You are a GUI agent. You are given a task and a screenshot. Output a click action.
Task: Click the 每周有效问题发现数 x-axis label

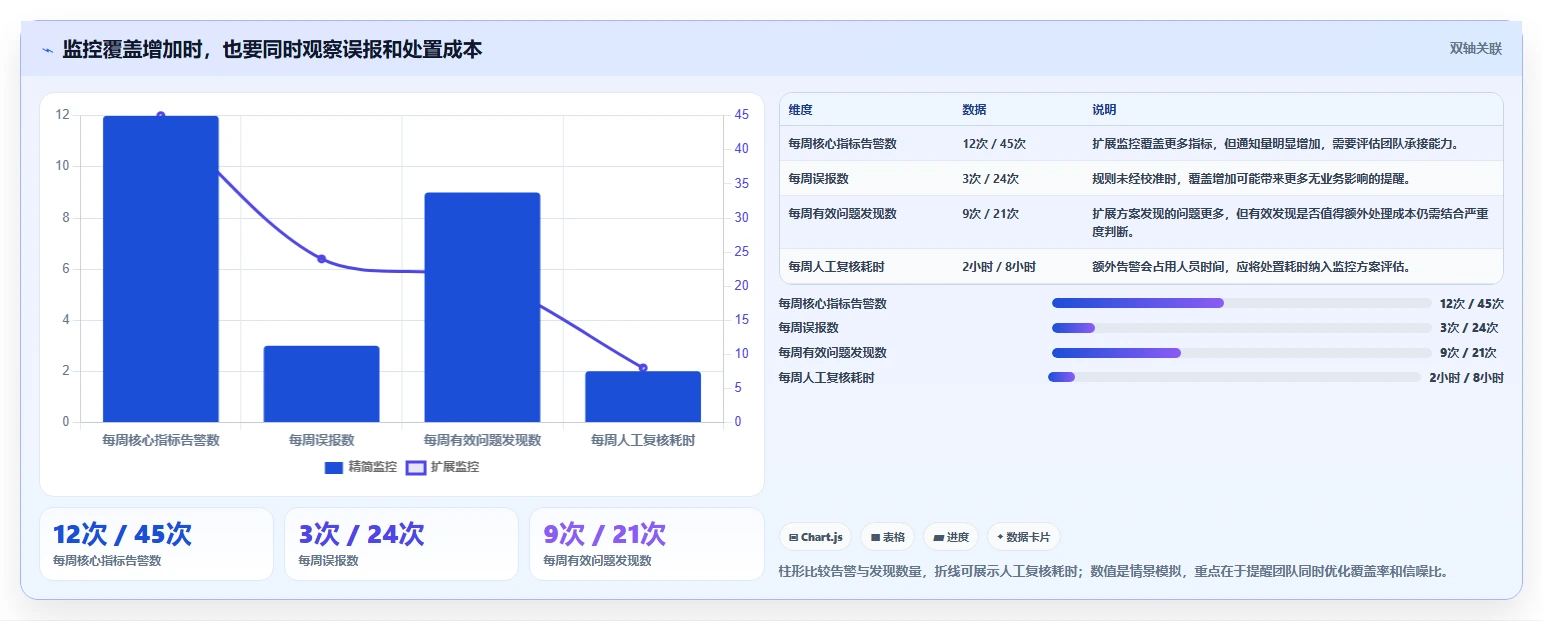[x=482, y=440]
